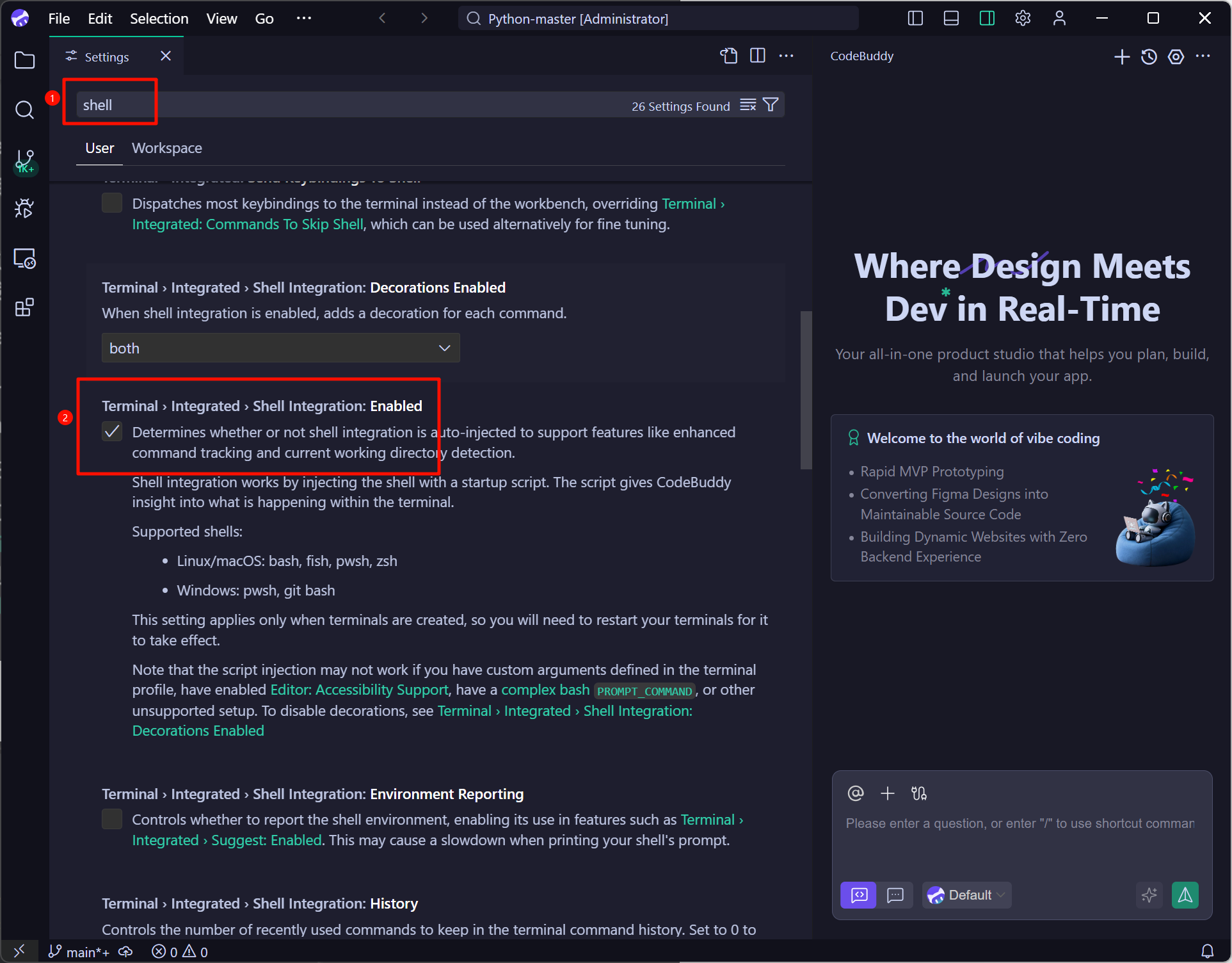The image size is (1232, 963).
Task: Switch to the Workspace settings tab
Action: click(166, 149)
